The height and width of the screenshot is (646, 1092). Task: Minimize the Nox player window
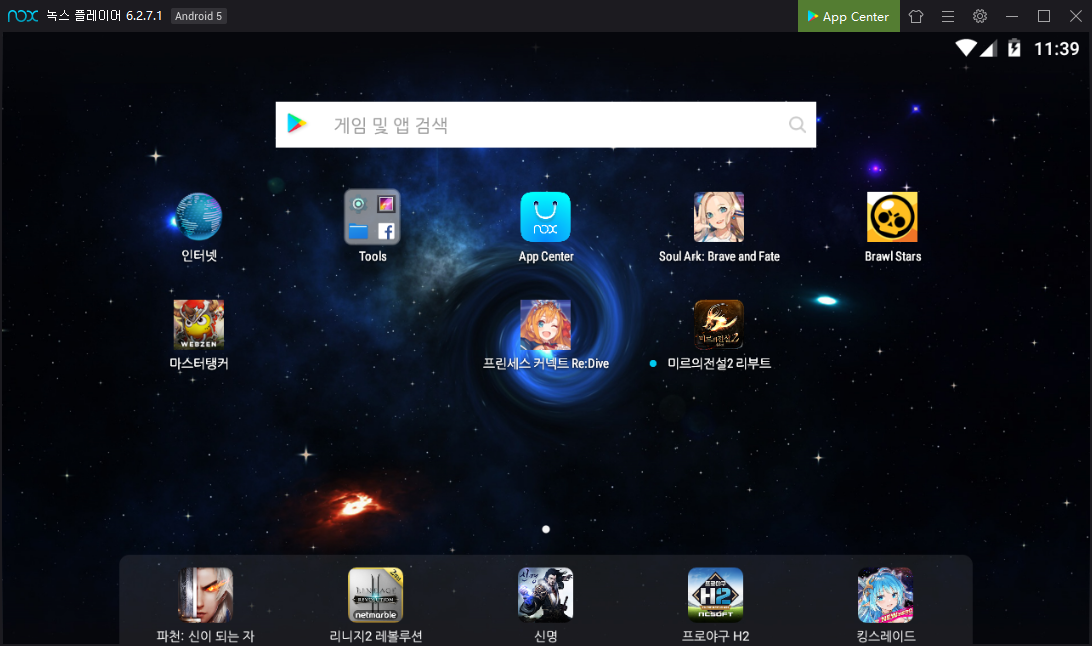[1012, 16]
